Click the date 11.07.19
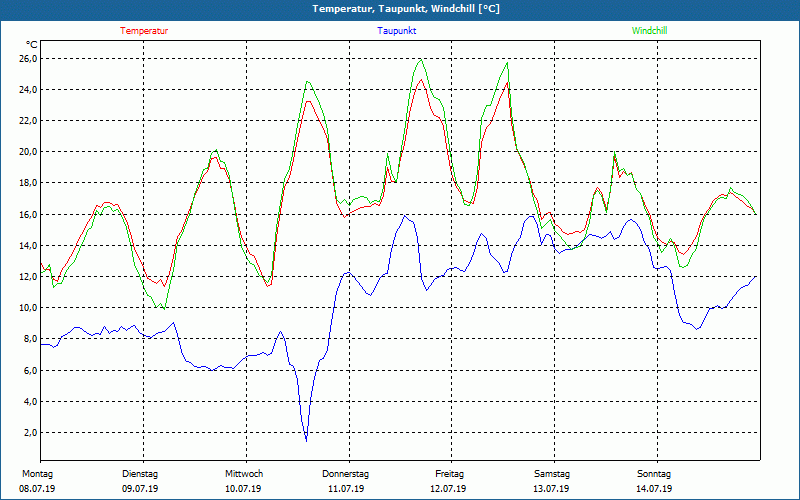The height and width of the screenshot is (500, 800). click(346, 489)
